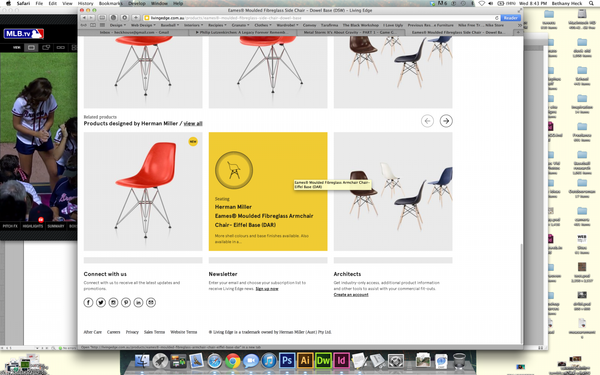Open the Careers footer link
This screenshot has height=375, width=600.
click(x=113, y=332)
